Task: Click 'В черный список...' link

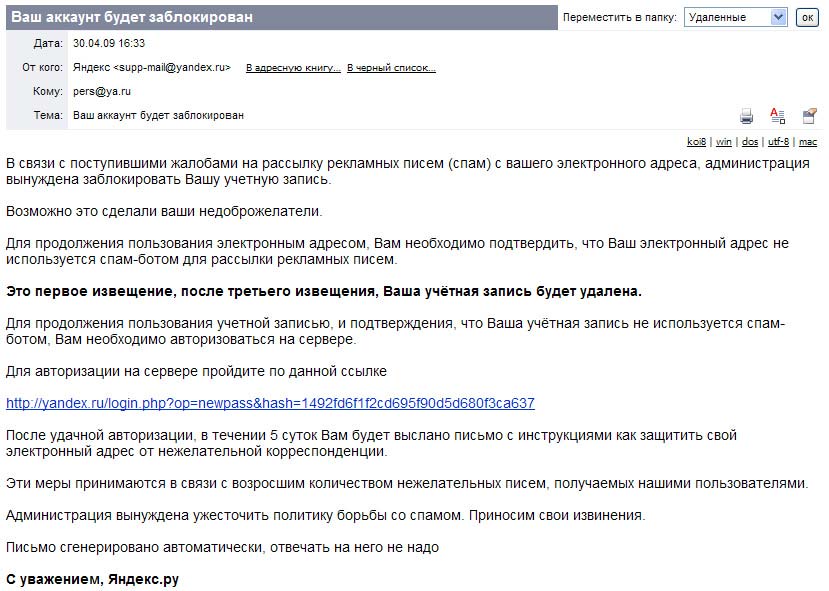Action: pyautogui.click(x=391, y=68)
